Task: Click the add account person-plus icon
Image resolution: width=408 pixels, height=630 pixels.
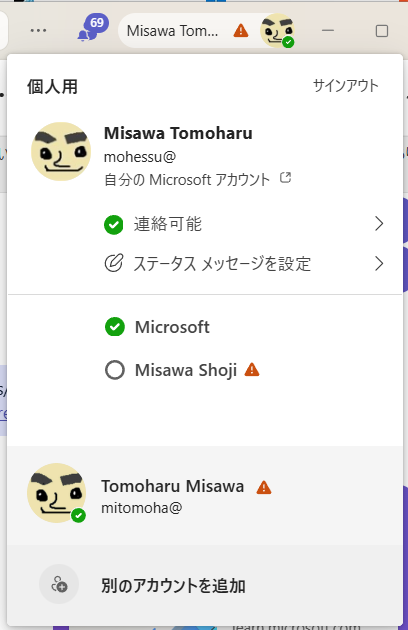Action: [x=59, y=584]
